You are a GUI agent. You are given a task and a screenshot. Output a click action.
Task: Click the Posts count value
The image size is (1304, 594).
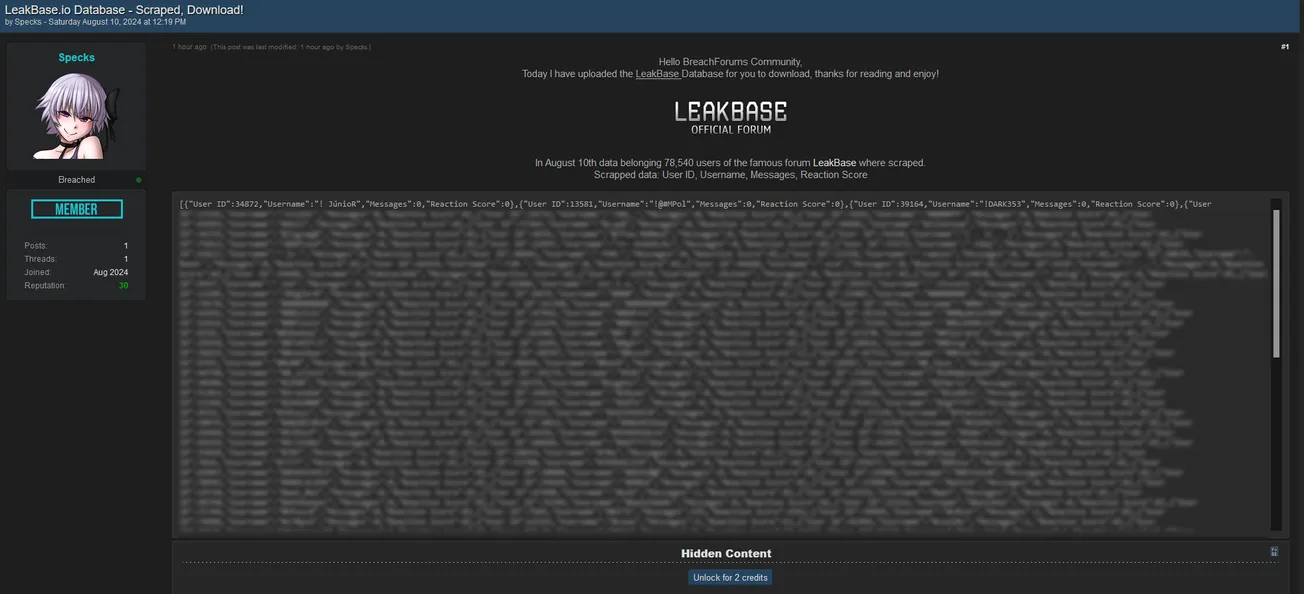(125, 246)
